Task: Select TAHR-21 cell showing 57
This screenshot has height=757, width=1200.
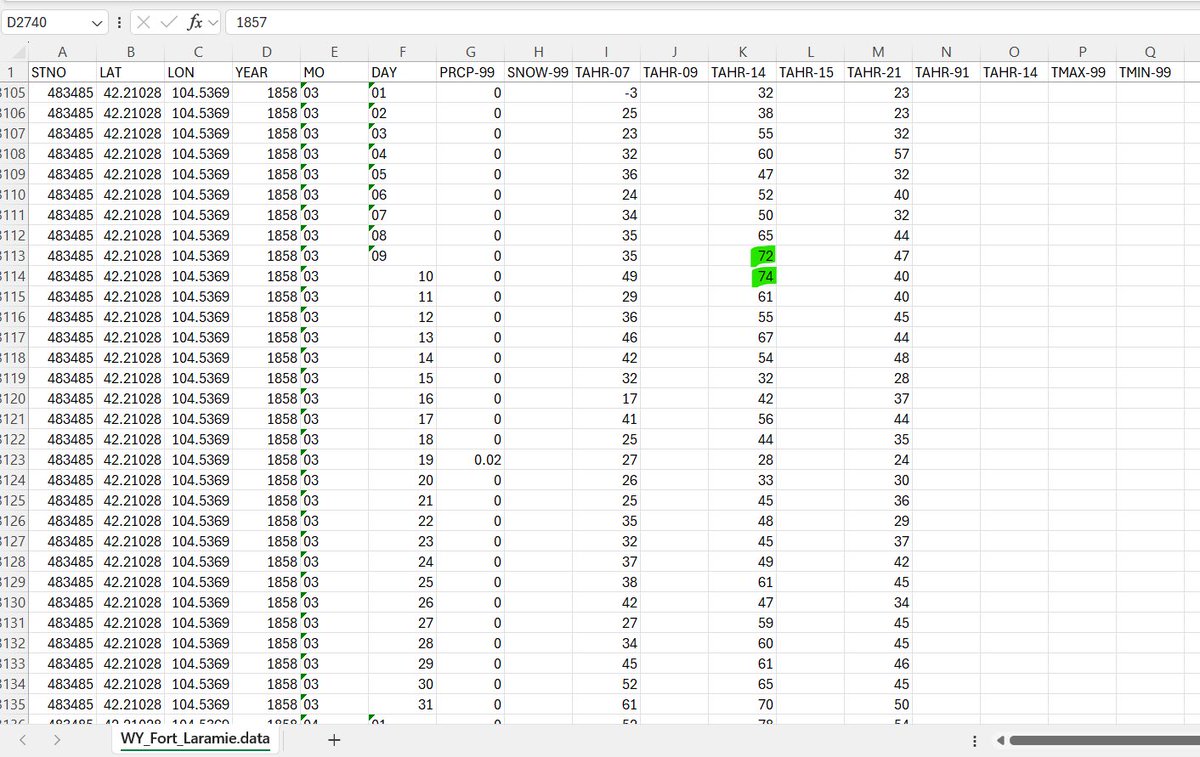Action: point(878,153)
